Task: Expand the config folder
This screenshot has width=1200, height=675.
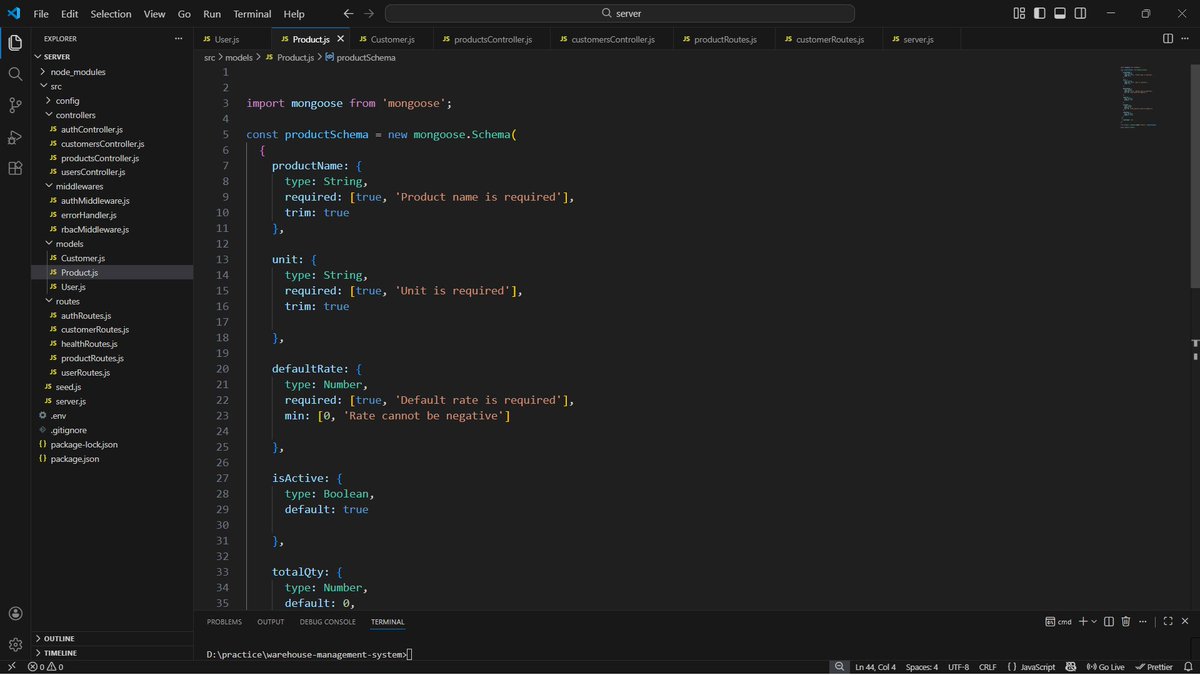Action: pos(48,100)
